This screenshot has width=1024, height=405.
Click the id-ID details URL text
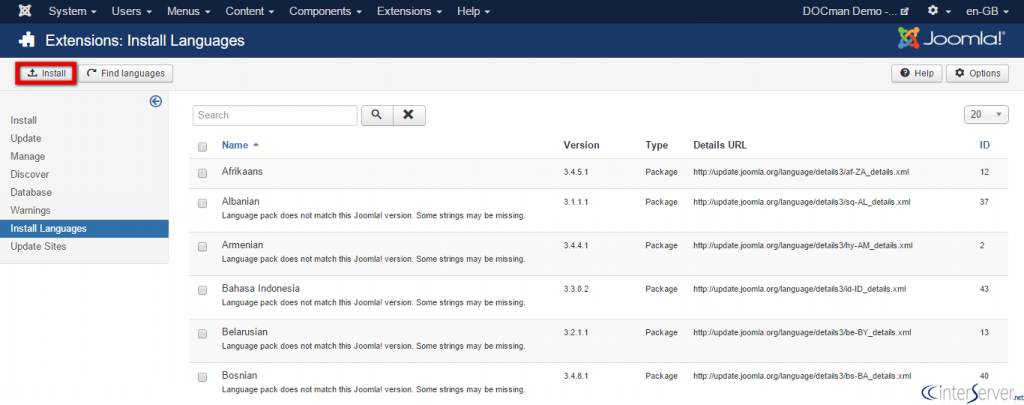click(x=799, y=289)
